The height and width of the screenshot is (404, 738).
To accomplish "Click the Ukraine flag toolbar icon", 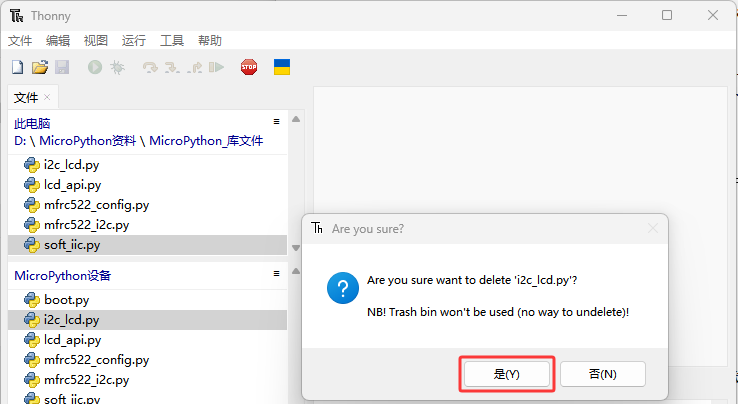I will click(x=282, y=67).
